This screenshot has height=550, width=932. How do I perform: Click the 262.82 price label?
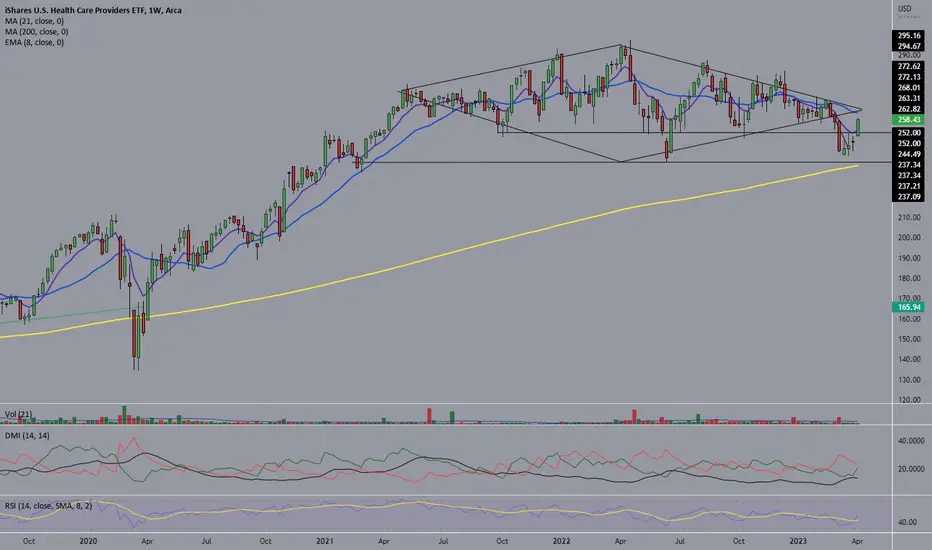tap(908, 109)
